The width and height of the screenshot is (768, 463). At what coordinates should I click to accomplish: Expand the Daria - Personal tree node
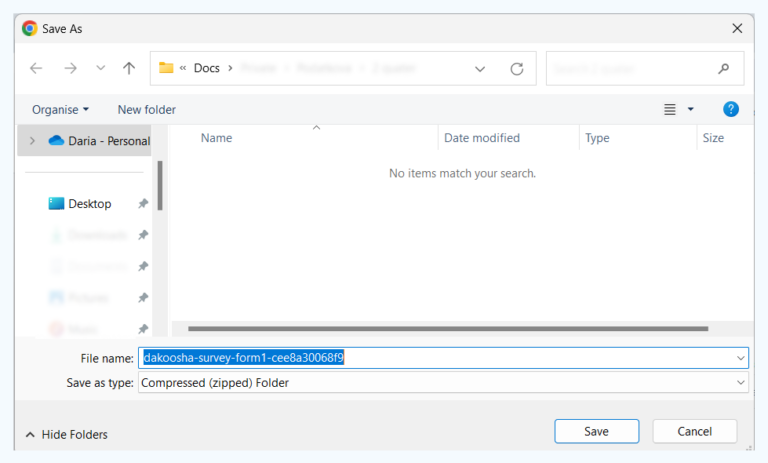(x=32, y=141)
